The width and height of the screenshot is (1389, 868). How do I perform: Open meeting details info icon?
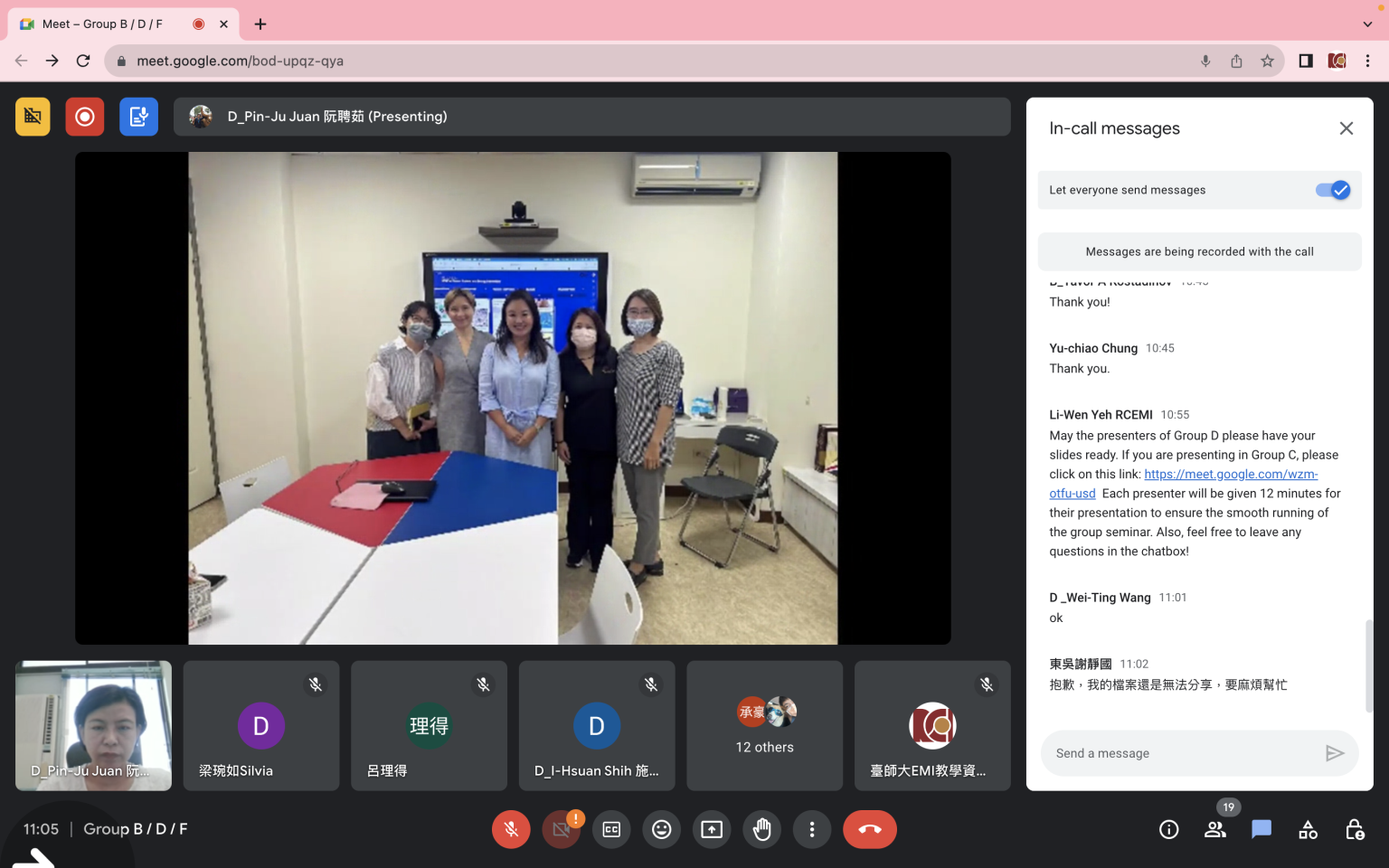tap(1169, 829)
